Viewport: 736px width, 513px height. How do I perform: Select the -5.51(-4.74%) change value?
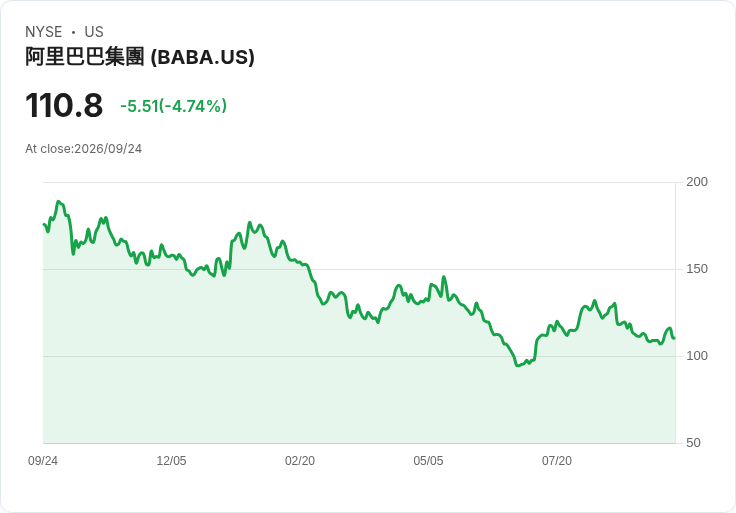point(173,106)
